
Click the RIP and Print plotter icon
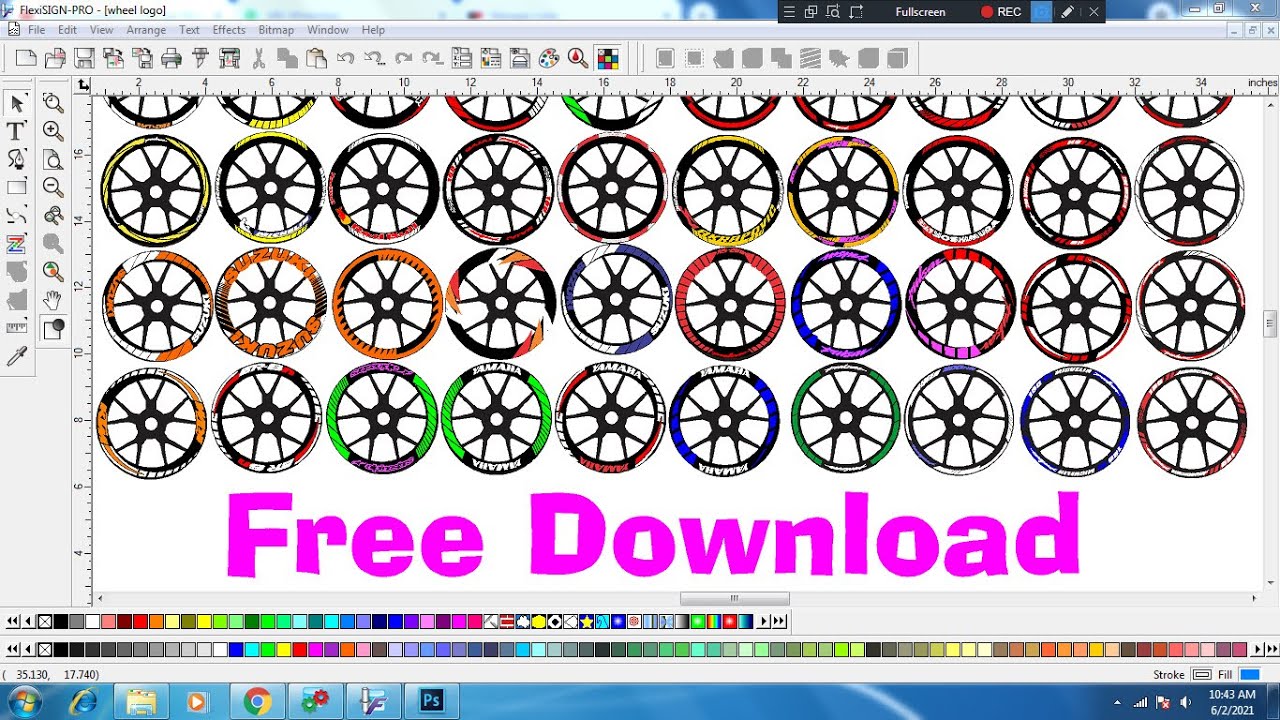pos(230,58)
